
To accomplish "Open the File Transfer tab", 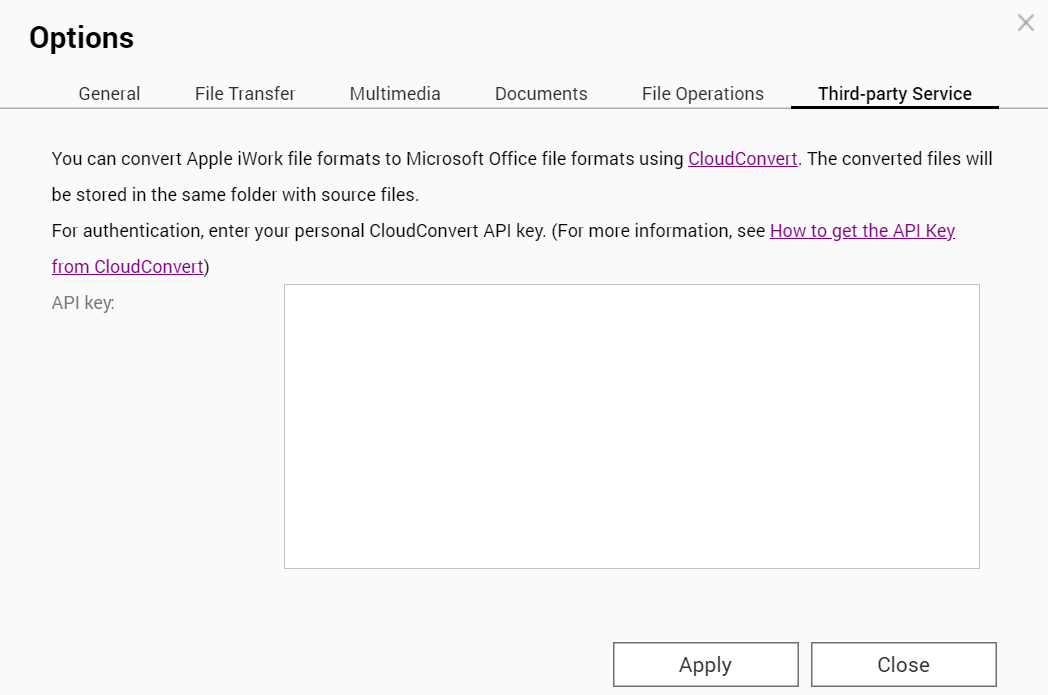I will [245, 94].
